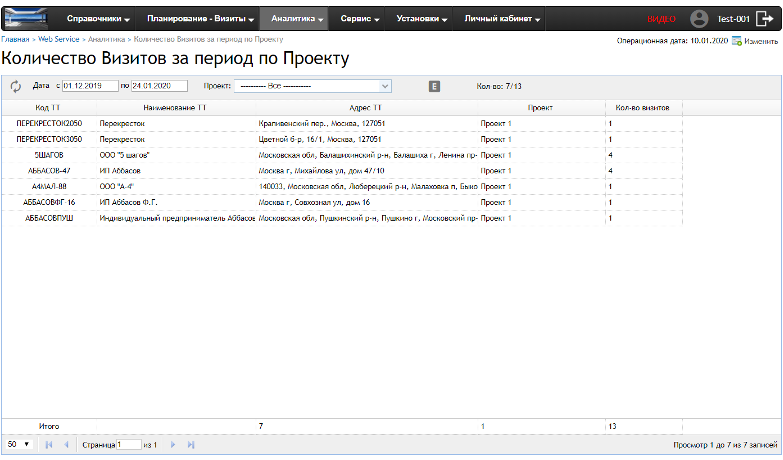Image resolution: width=783 pixels, height=460 pixels.
Task: Click the application logo in the header
Action: [x=25, y=19]
